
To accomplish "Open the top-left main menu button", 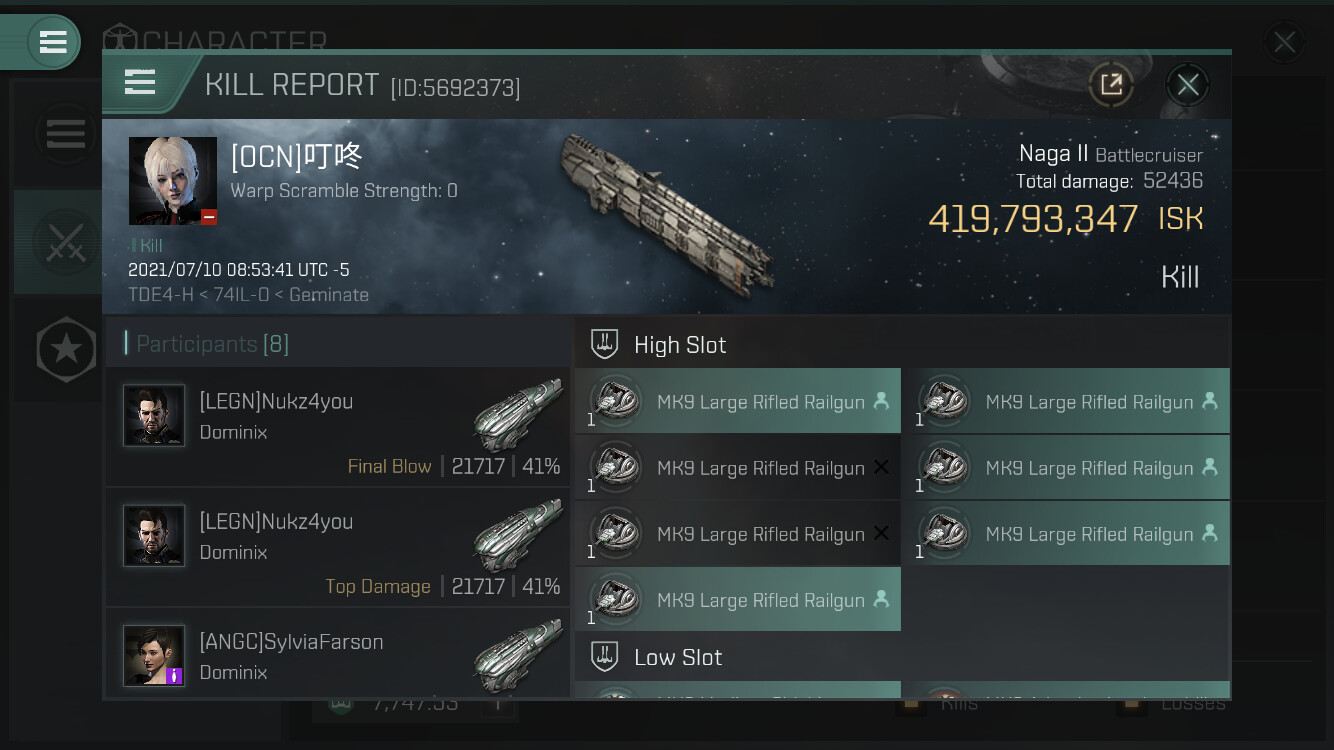I will click(x=52, y=42).
